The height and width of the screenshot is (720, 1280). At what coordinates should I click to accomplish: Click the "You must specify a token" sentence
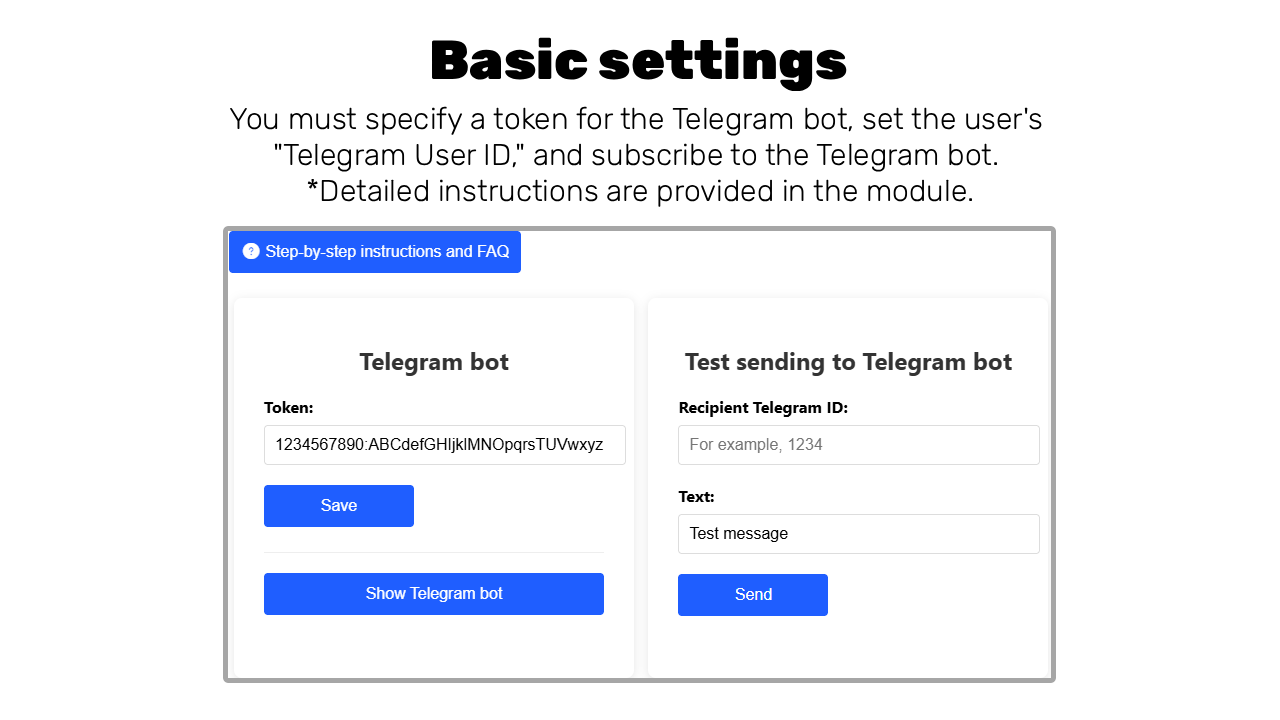point(636,119)
